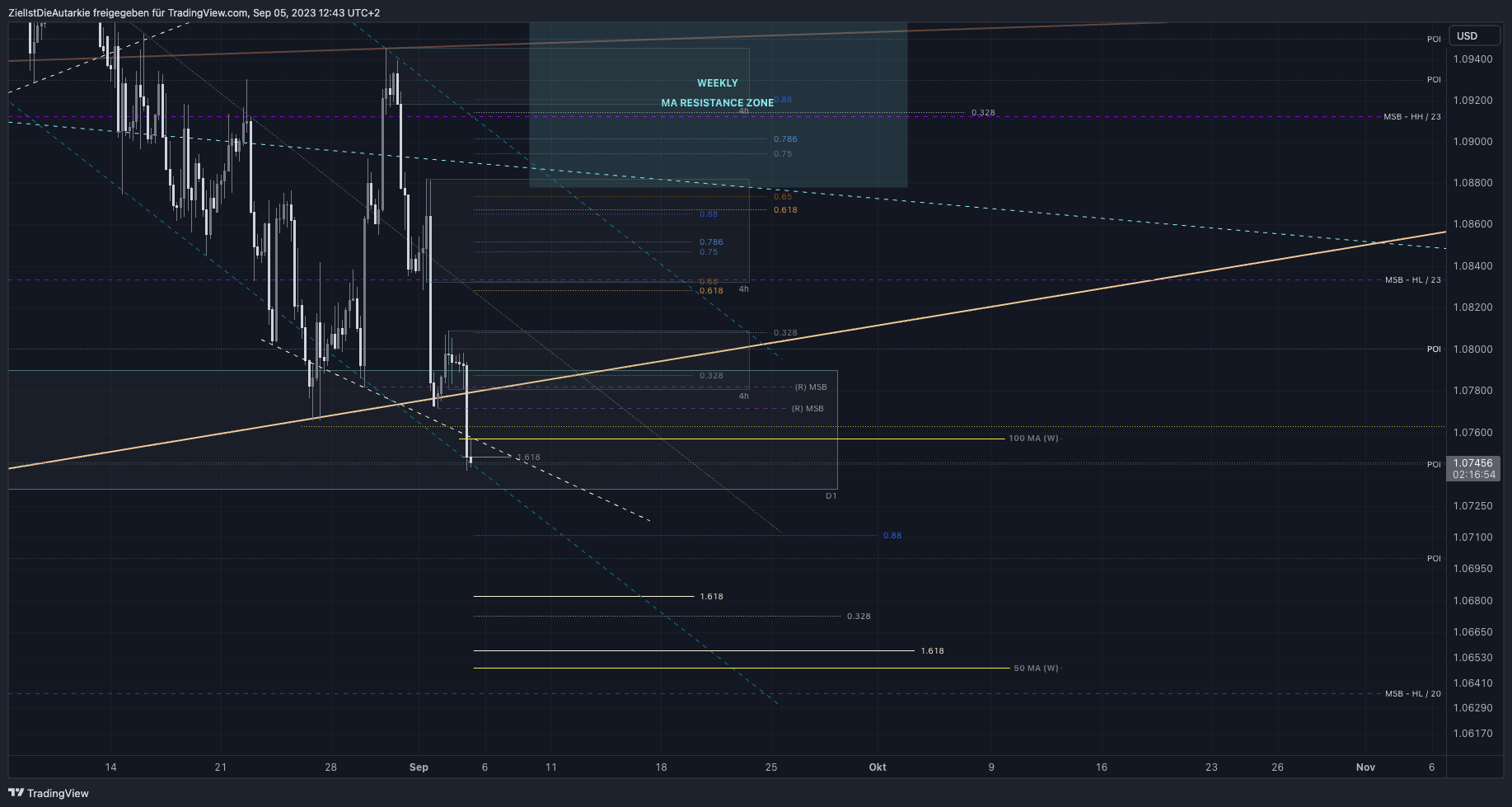Click price axis value 1.08200
1512x807 pixels.
[x=1473, y=307]
